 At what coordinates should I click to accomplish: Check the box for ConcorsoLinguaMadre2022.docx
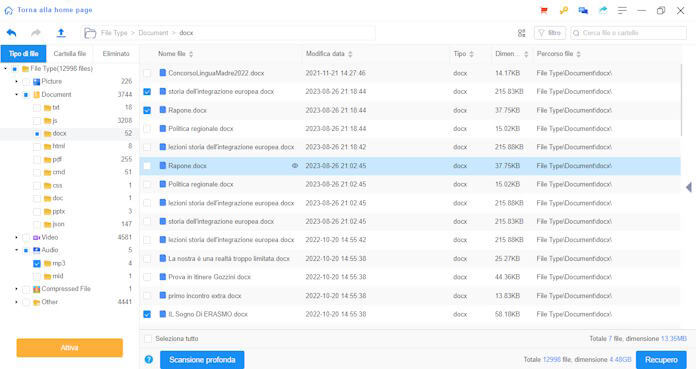[x=147, y=73]
